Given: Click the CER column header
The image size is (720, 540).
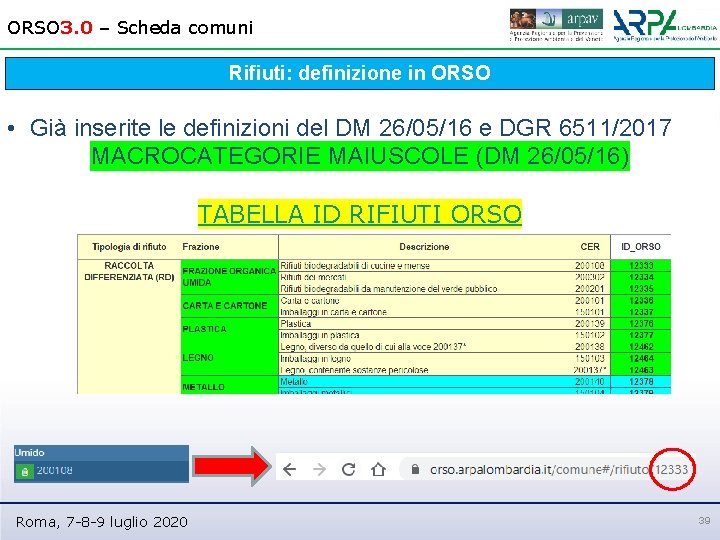Looking at the screenshot, I should [590, 247].
